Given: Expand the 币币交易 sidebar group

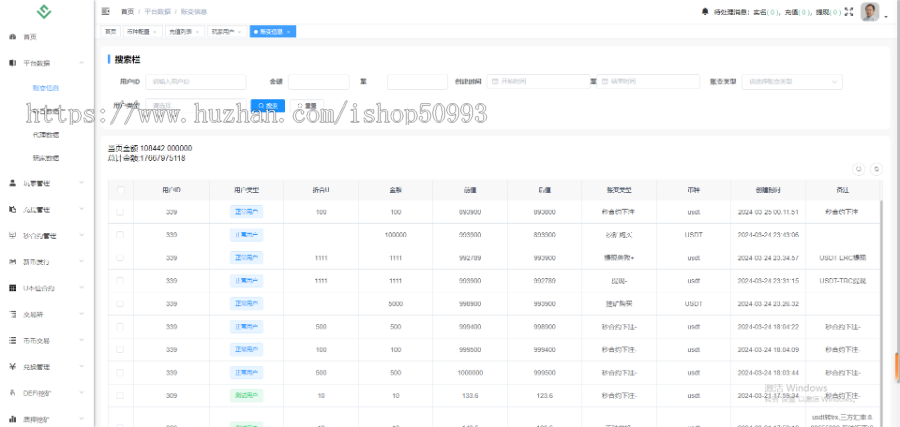Looking at the screenshot, I should 82,340.
